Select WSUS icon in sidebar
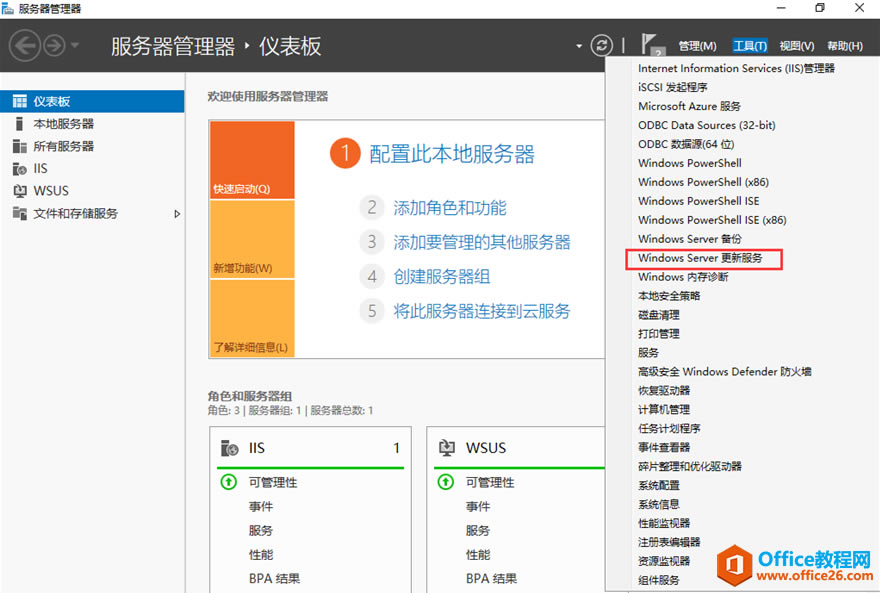Viewport: 880px width, 593px height. pos(20,191)
